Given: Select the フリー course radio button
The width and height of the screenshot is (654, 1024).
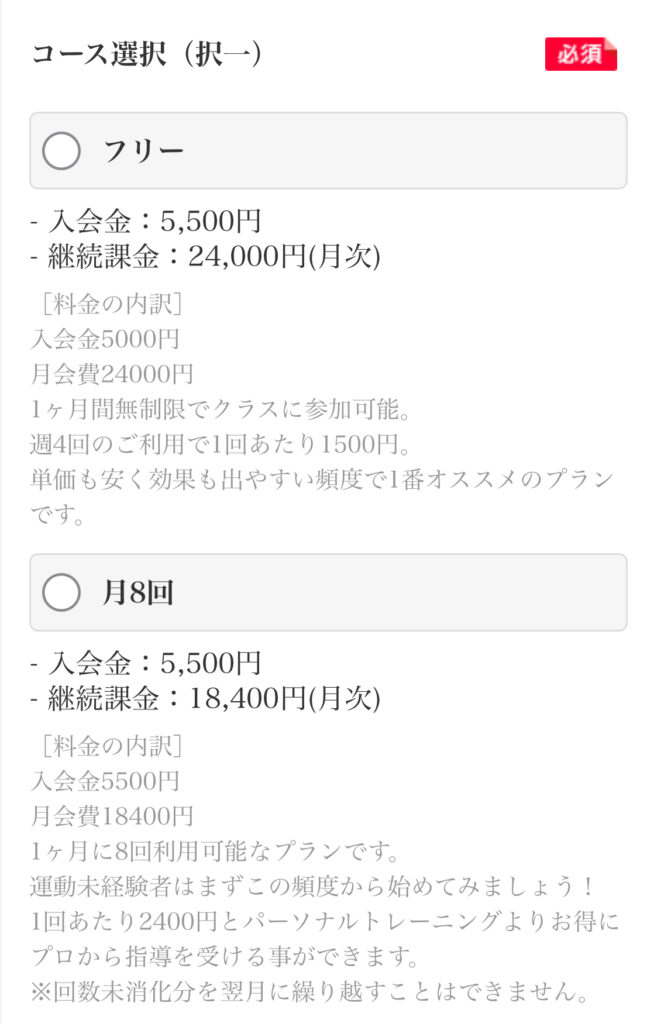Looking at the screenshot, I should [61, 151].
